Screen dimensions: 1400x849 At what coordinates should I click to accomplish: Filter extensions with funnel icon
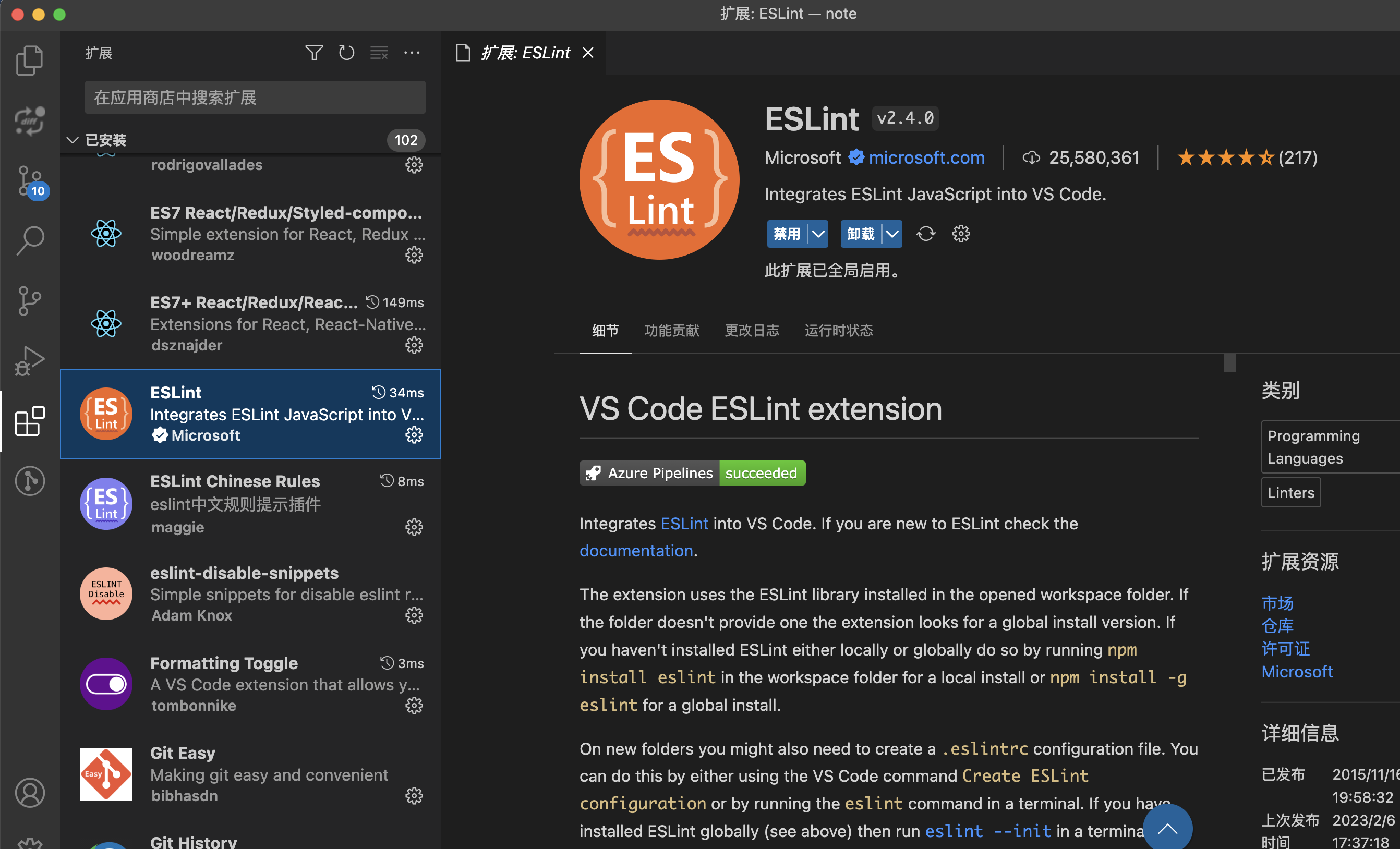click(313, 53)
